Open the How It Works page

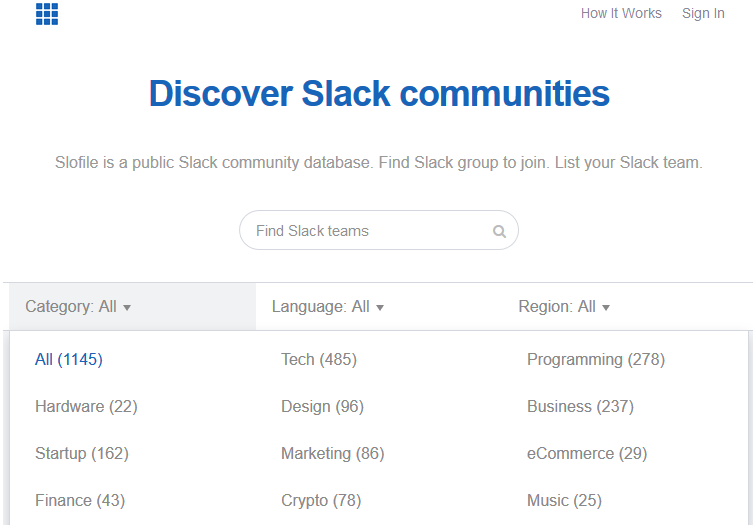[621, 13]
